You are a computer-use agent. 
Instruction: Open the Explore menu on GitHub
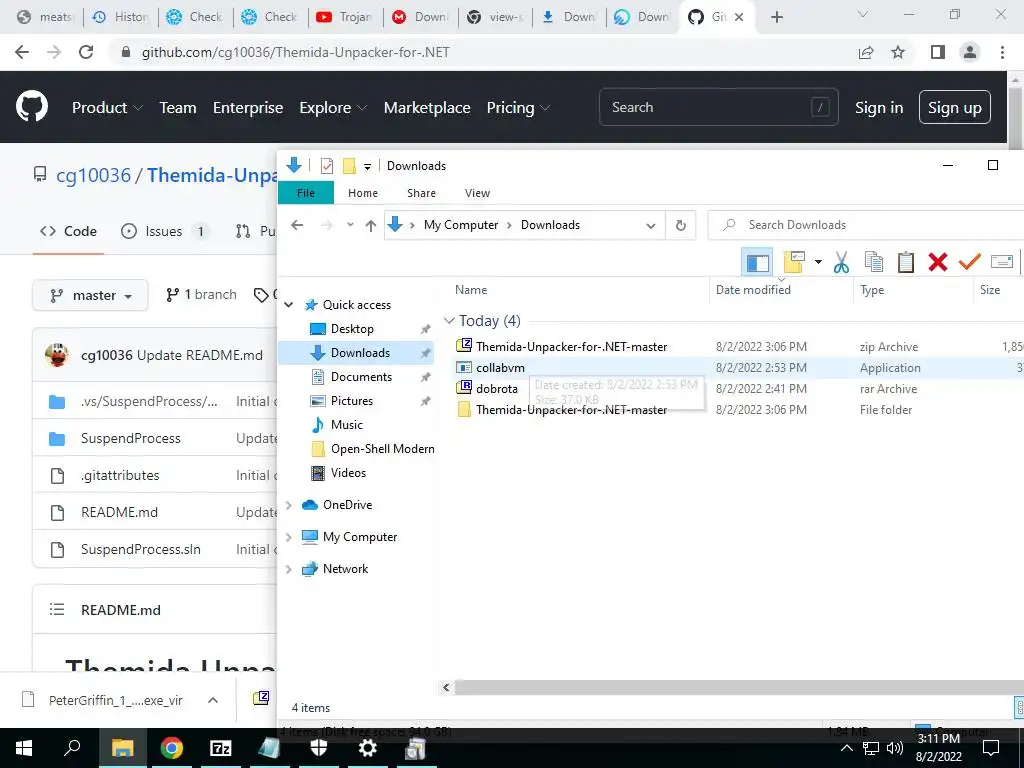point(332,108)
